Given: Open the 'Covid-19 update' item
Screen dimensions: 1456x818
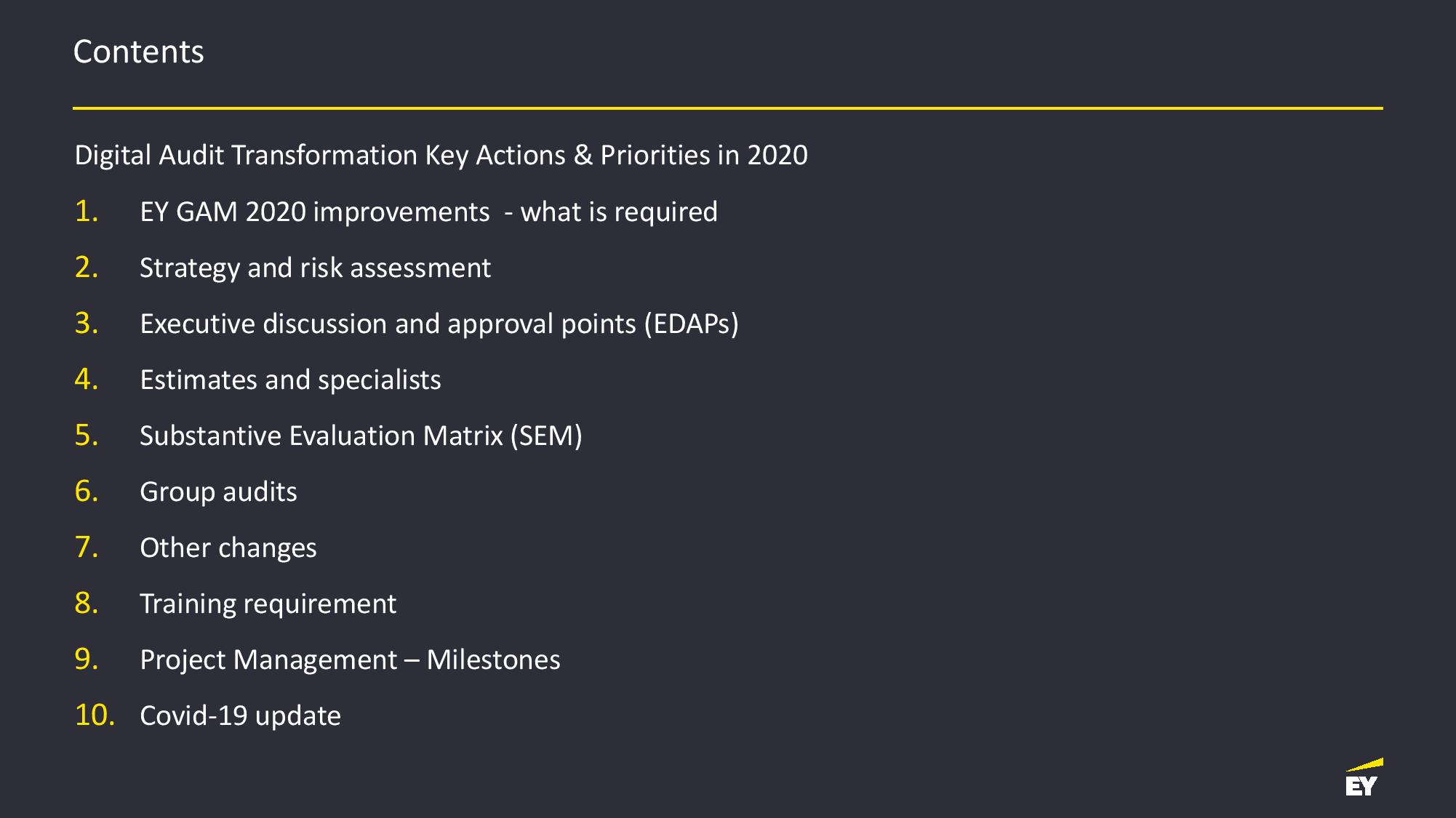Looking at the screenshot, I should 240,716.
